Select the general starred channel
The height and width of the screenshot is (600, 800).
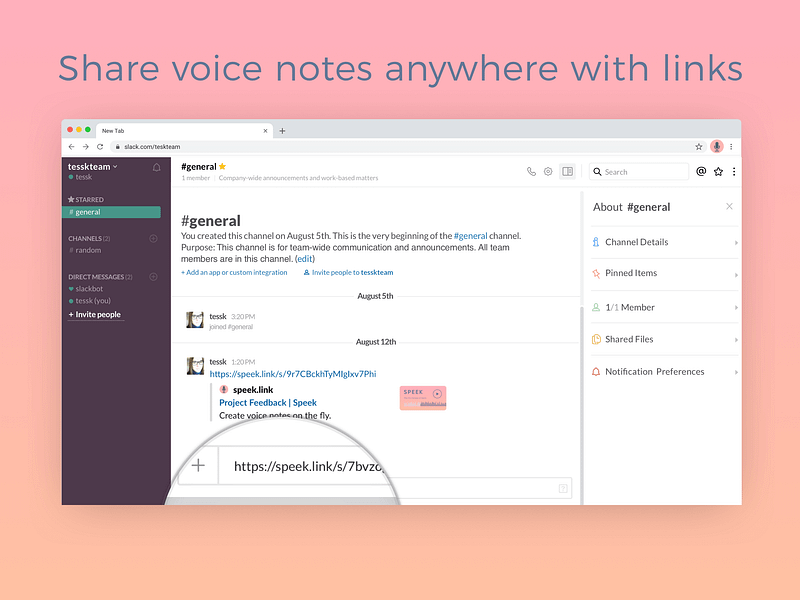point(111,212)
